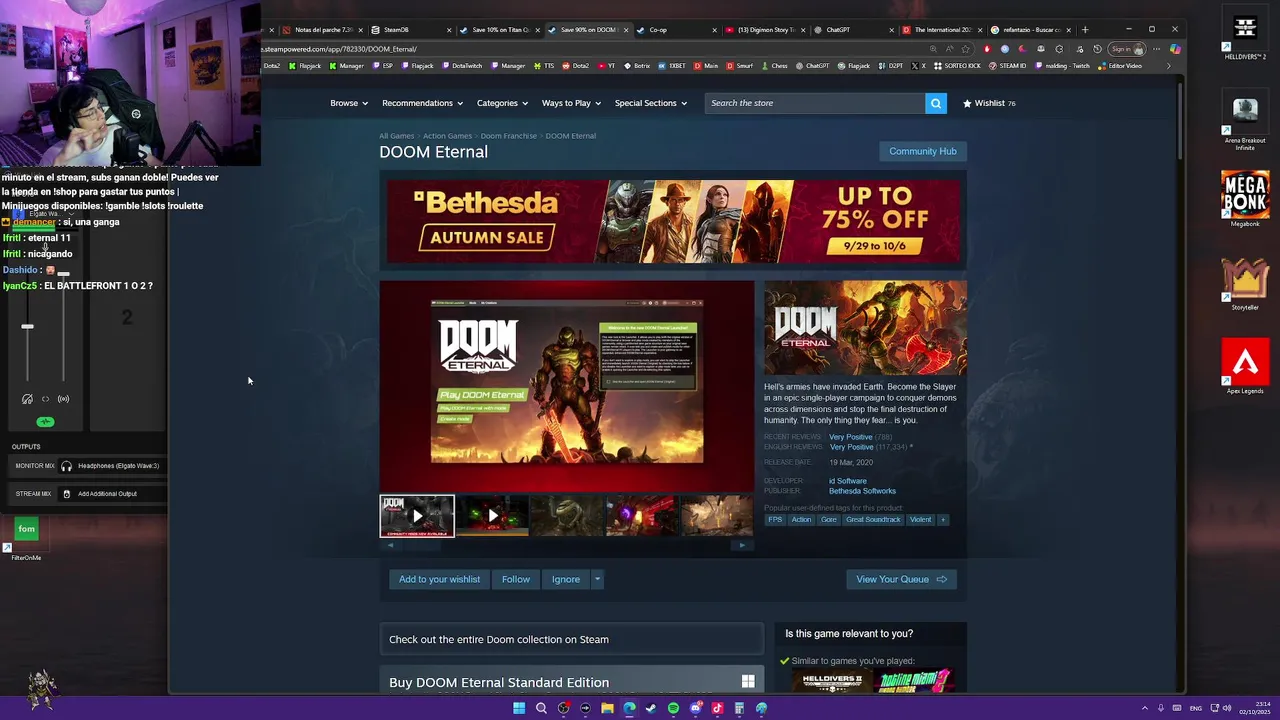
Task: Click View Your Queue button
Action: coord(901,579)
